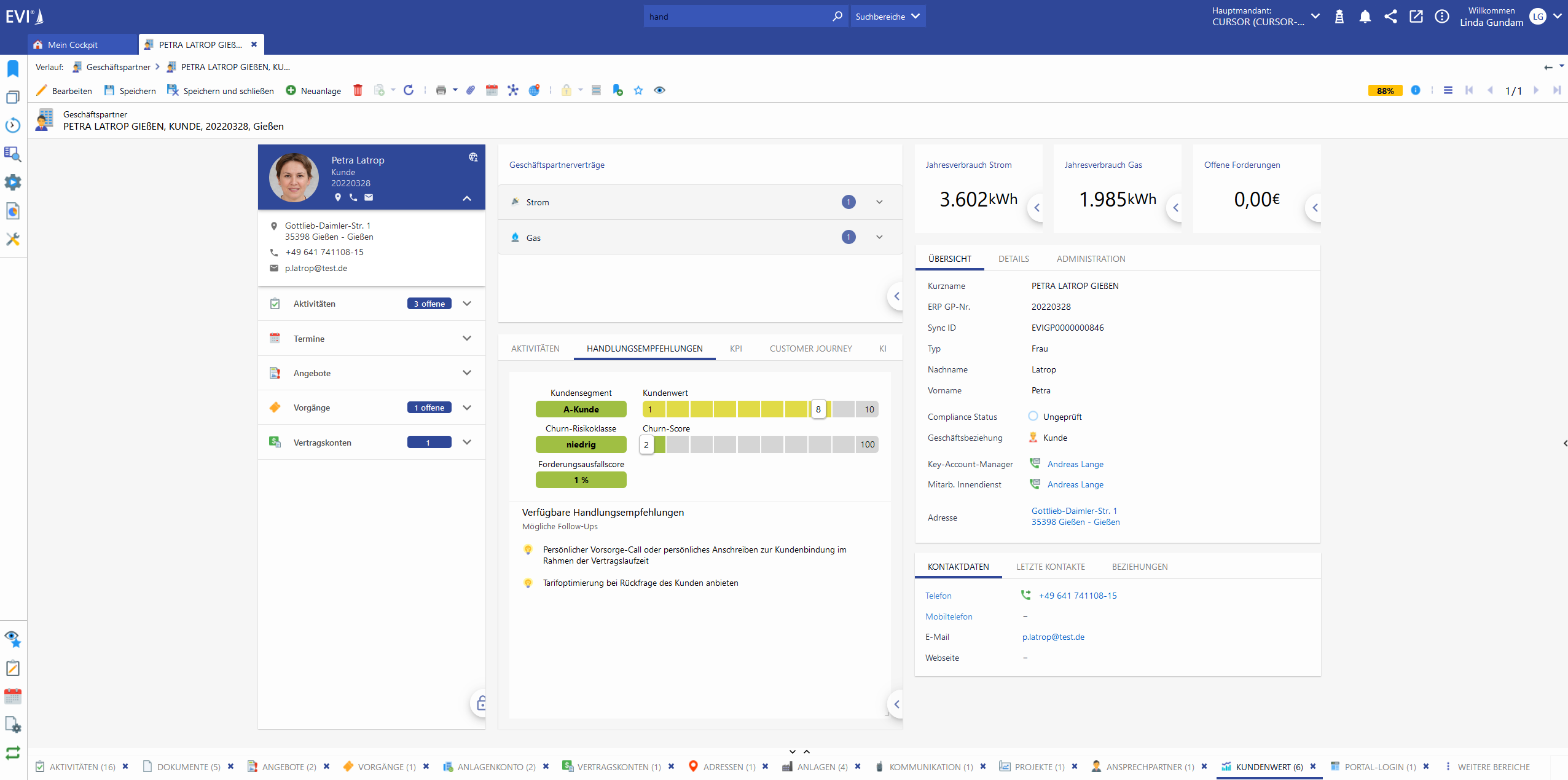Select the Ungeprüft compliance status radio
Screen dimensions: 1568x780
pos(1033,416)
